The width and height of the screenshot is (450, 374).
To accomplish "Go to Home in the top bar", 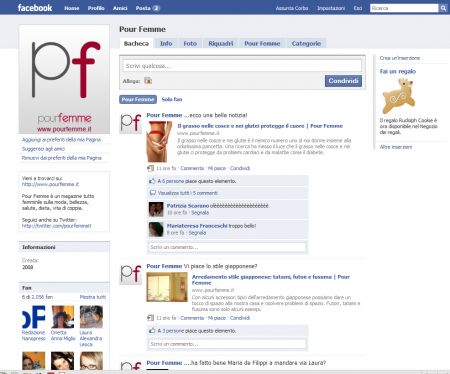I will tap(72, 8).
